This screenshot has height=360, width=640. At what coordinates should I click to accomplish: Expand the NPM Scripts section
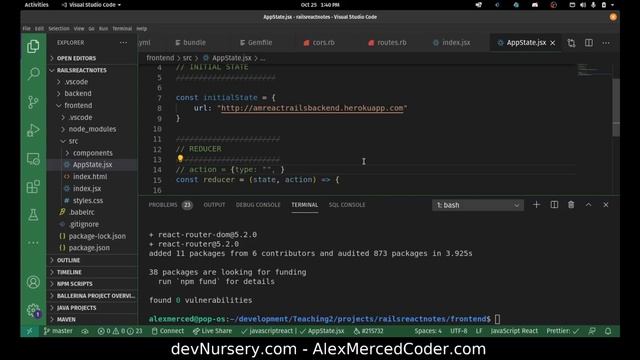(x=74, y=284)
